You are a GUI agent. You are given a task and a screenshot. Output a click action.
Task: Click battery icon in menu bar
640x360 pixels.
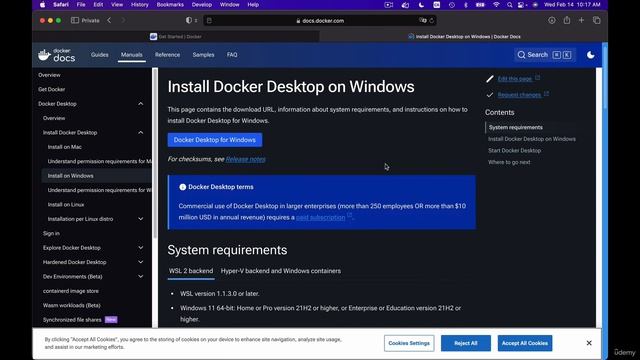coord(480,5)
